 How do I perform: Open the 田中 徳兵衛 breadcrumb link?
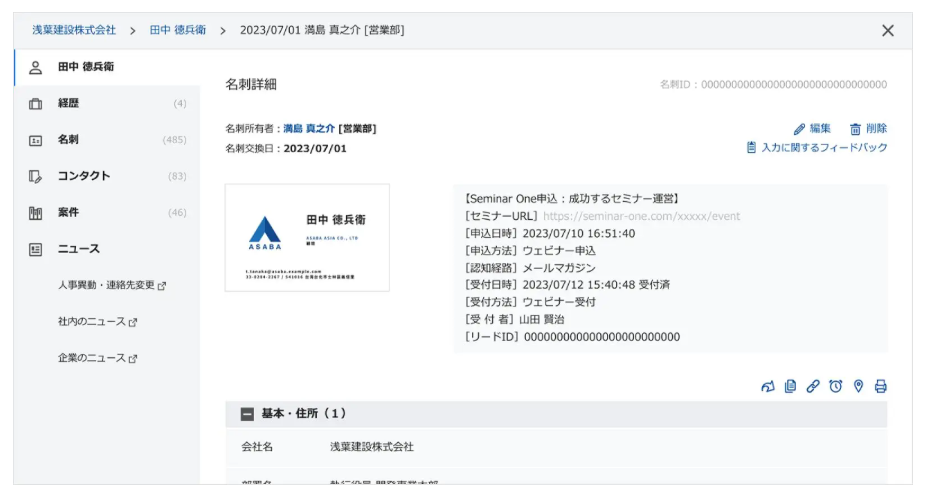pyautogui.click(x=178, y=30)
